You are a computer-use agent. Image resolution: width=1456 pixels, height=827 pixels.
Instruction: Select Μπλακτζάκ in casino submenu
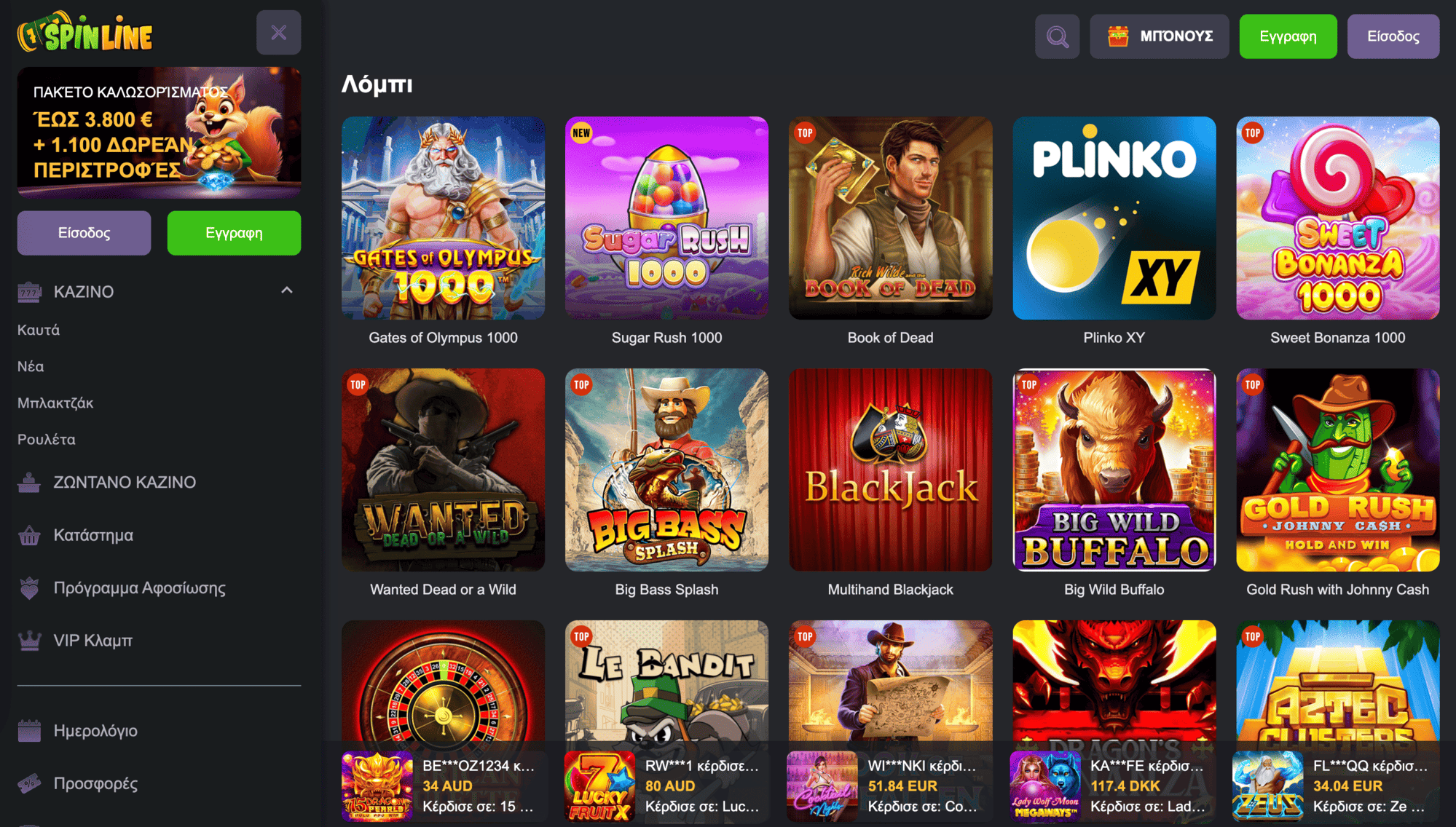pyautogui.click(x=55, y=403)
